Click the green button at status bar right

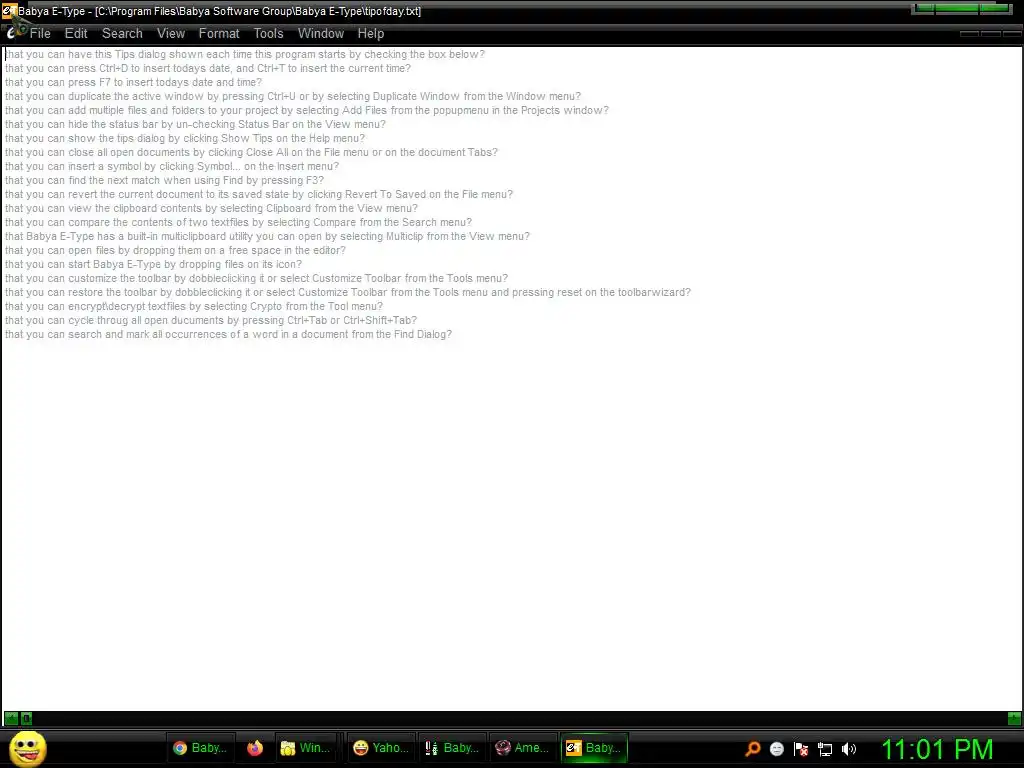tap(1014, 718)
